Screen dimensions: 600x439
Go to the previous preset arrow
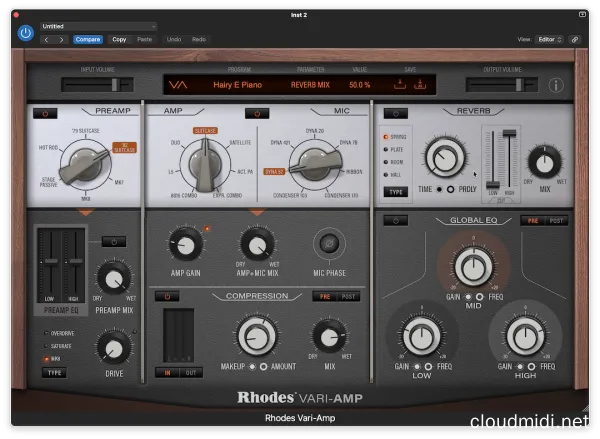pyautogui.click(x=47, y=39)
